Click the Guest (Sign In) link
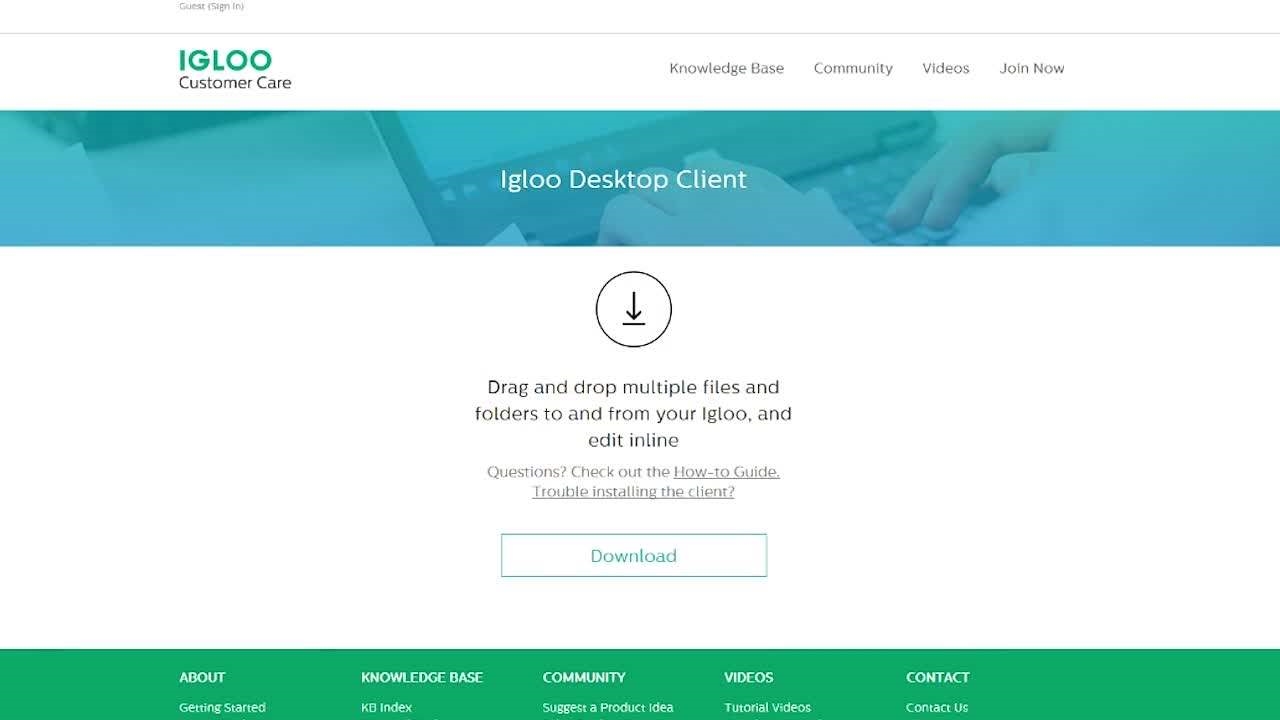The height and width of the screenshot is (720, 1280). [211, 6]
